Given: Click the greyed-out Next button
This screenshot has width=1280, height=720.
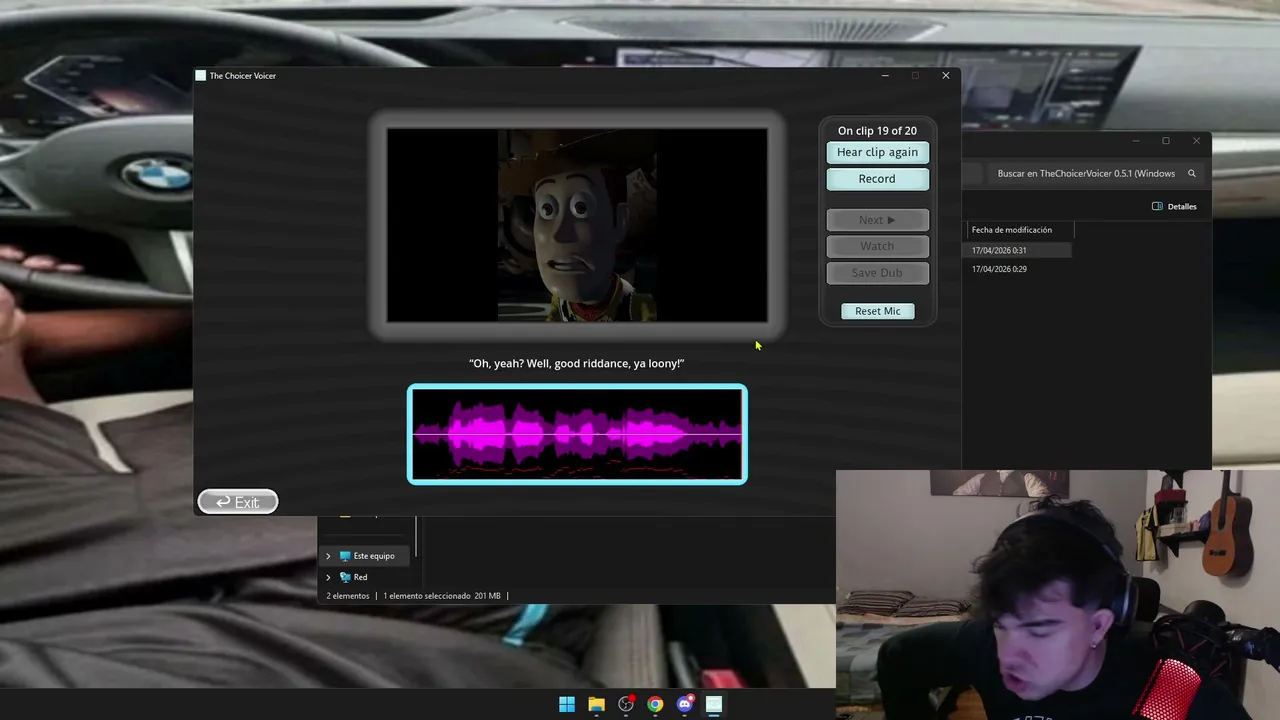Looking at the screenshot, I should click(877, 220).
